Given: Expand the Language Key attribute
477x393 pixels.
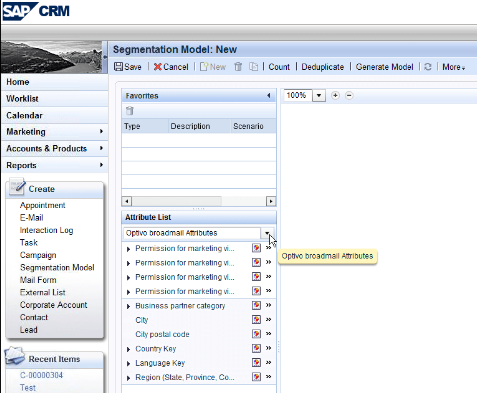Looking at the screenshot, I should pos(128,364).
